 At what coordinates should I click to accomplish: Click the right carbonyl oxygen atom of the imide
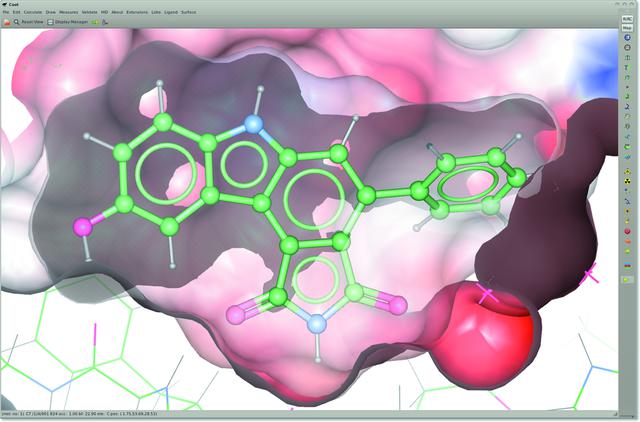pos(398,306)
